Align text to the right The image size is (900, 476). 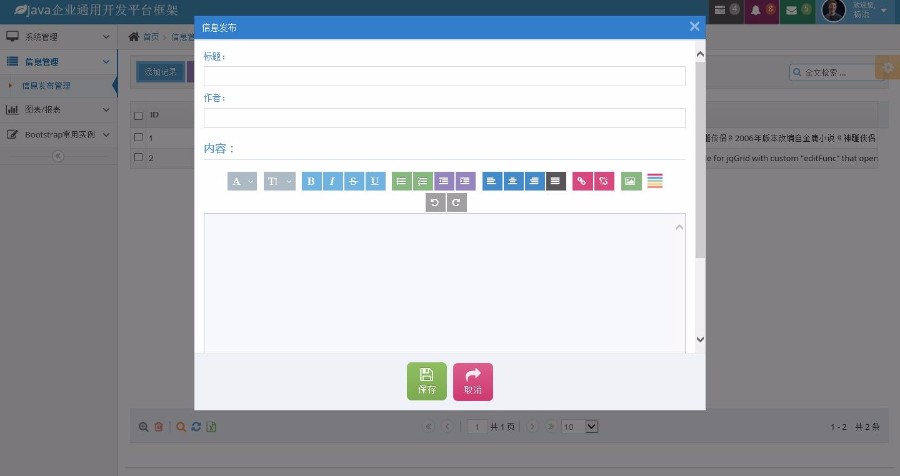coord(534,181)
